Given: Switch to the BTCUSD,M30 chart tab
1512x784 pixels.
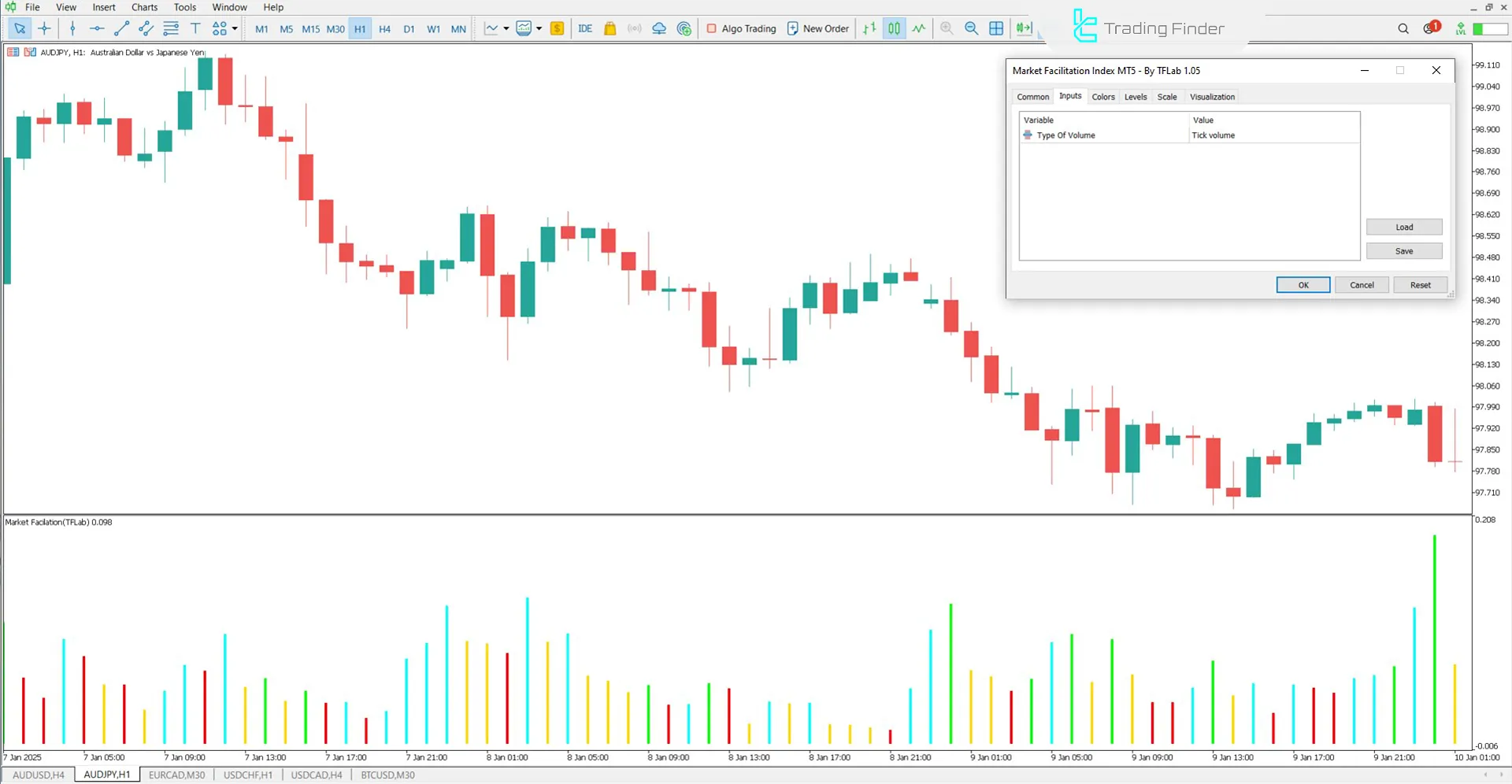Looking at the screenshot, I should (387, 775).
